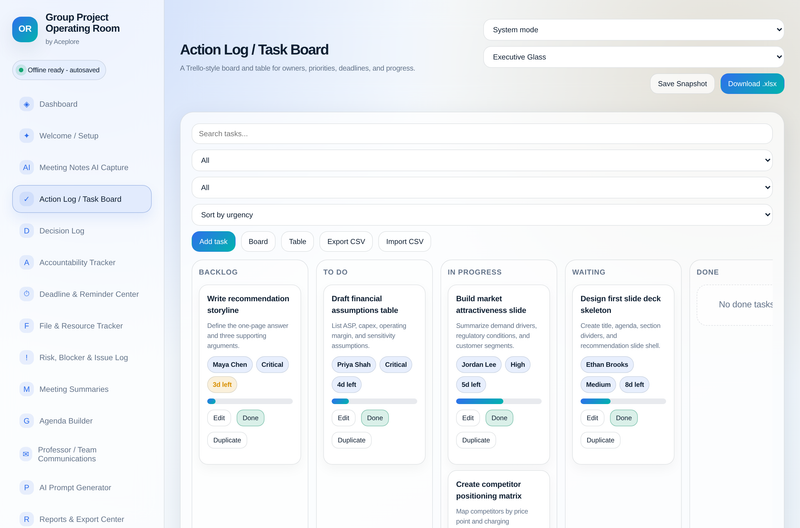This screenshot has width=800, height=528.
Task: Duplicate the Write recommendation storyline task
Action: [x=227, y=440]
